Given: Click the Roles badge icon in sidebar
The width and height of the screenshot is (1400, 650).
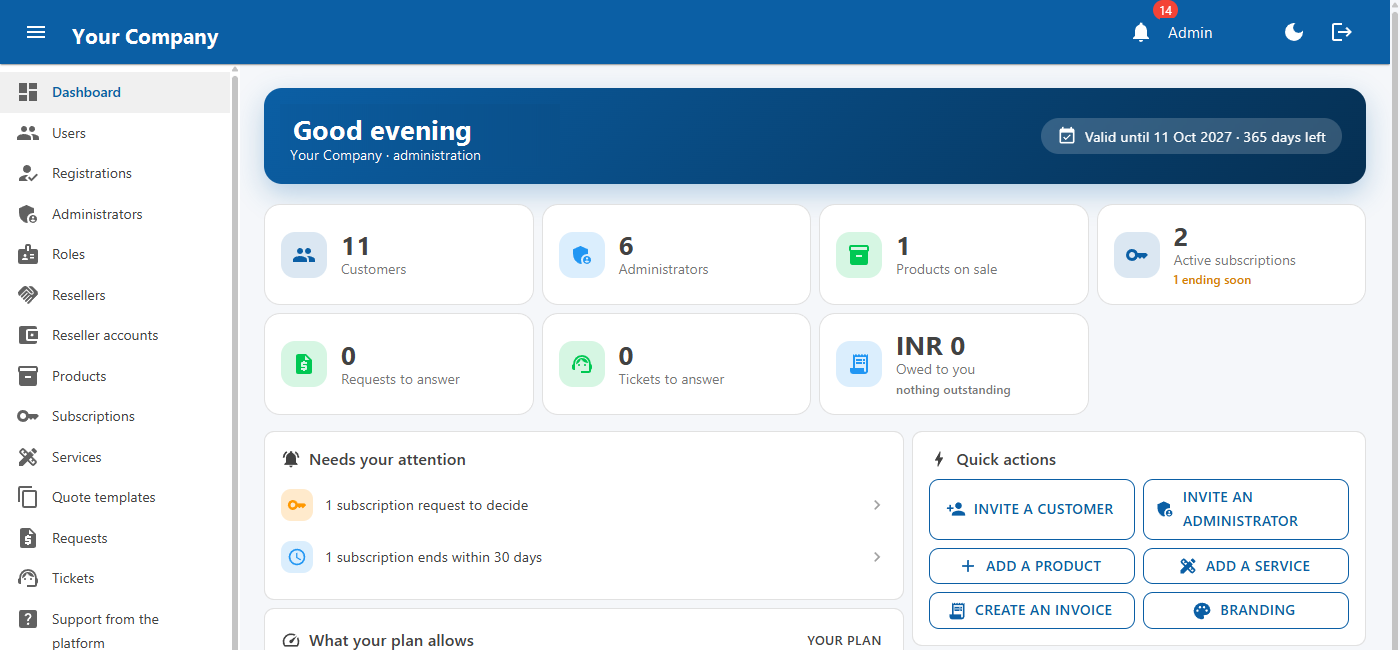Looking at the screenshot, I should (x=28, y=254).
